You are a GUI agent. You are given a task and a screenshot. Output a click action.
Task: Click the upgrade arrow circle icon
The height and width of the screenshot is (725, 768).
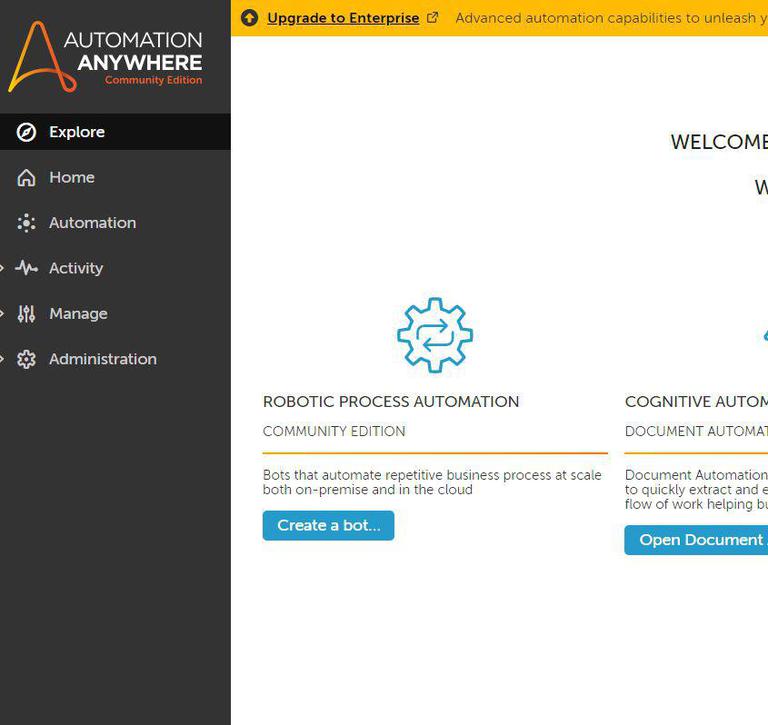[249, 18]
